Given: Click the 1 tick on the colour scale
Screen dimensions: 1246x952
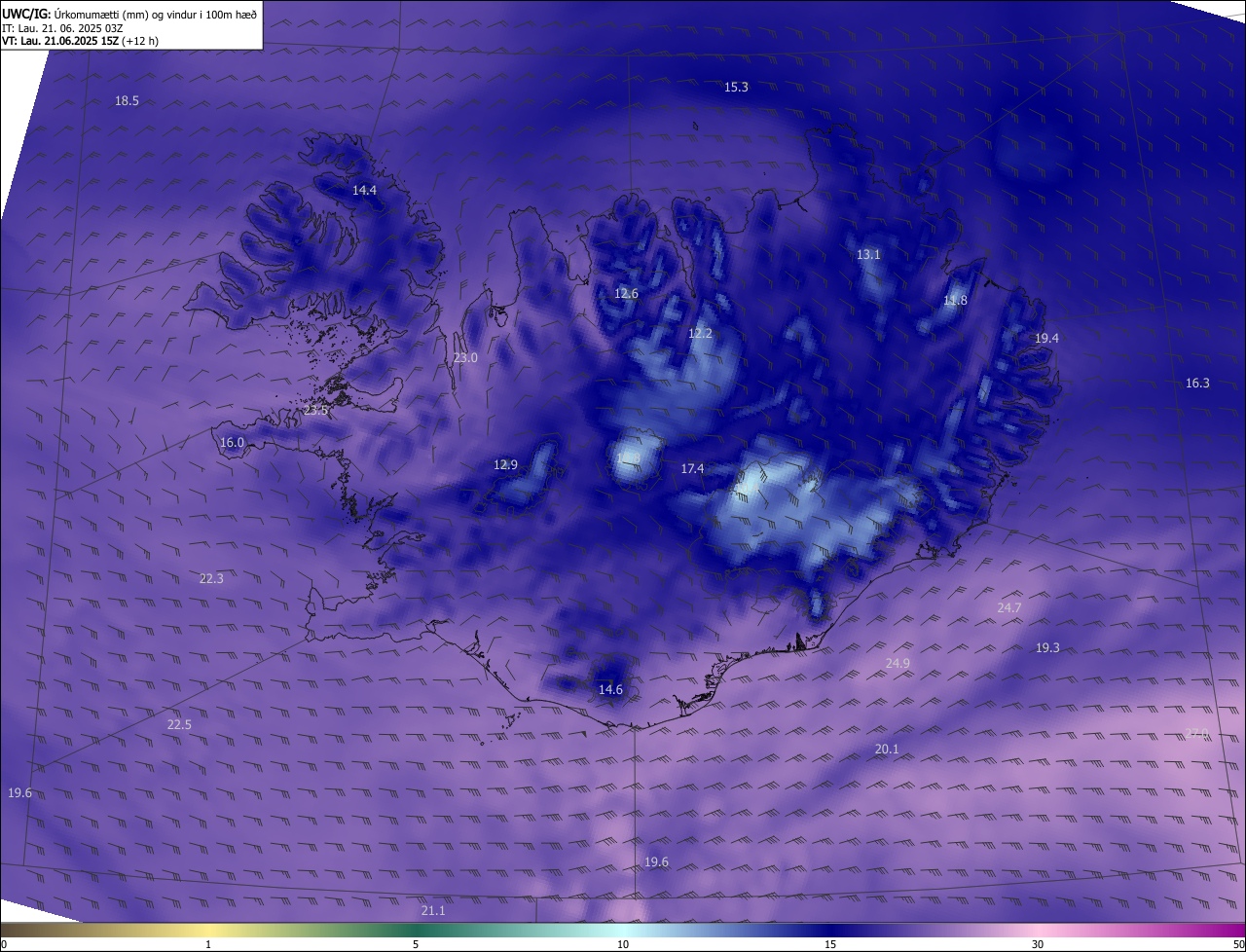Looking at the screenshot, I should [x=209, y=944].
